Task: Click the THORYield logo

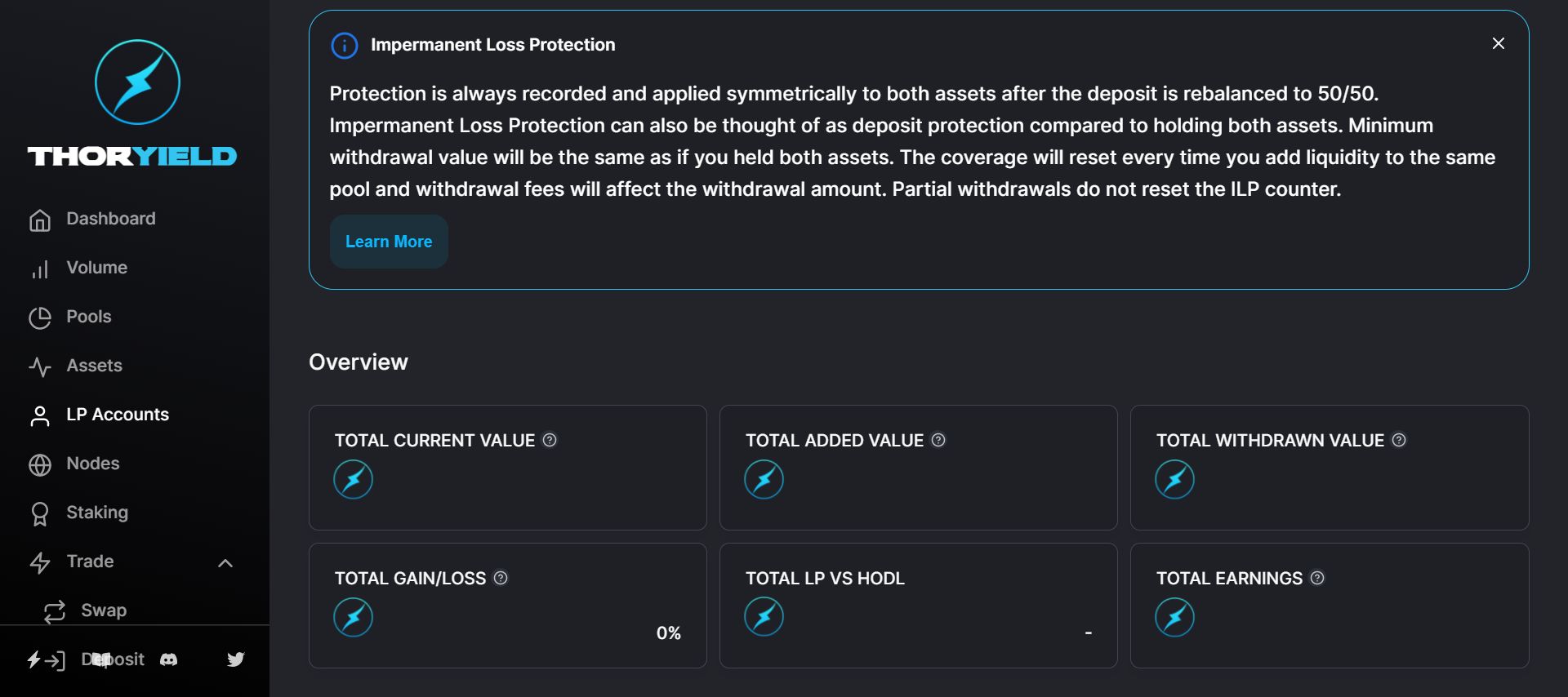Action: pyautogui.click(x=135, y=103)
